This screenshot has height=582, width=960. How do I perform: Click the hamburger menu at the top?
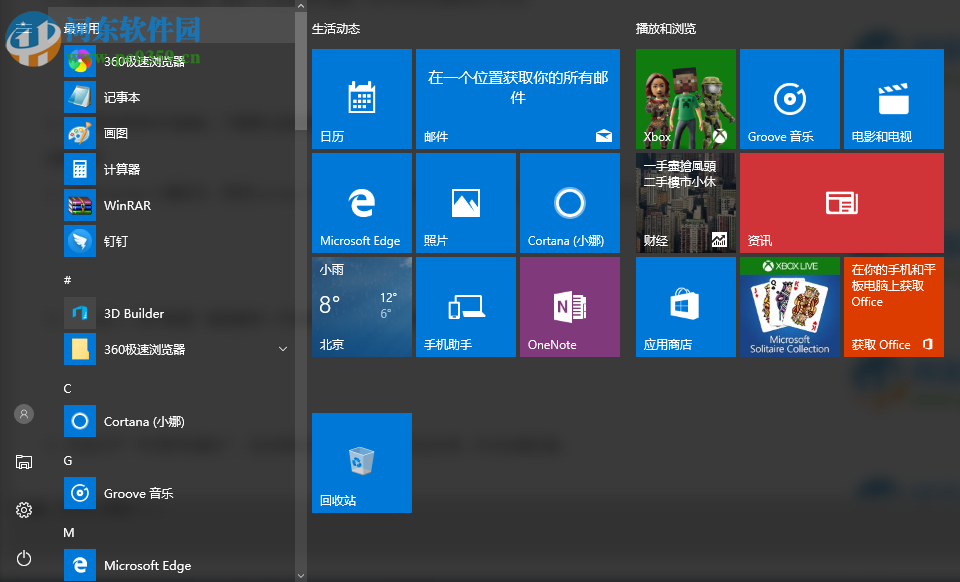[24, 27]
